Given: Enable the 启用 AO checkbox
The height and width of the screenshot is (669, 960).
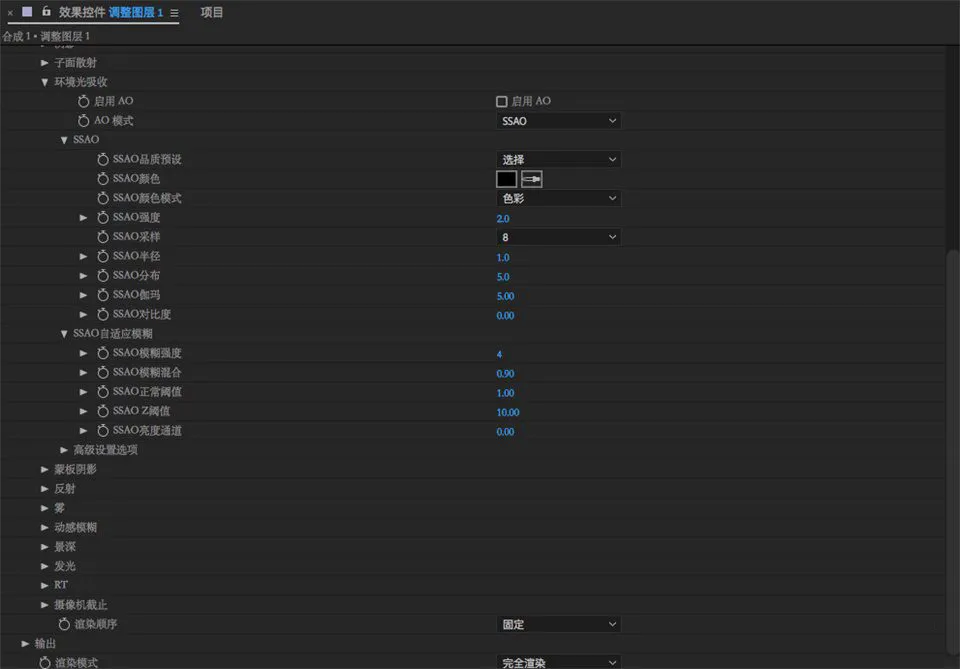Looking at the screenshot, I should point(502,101).
